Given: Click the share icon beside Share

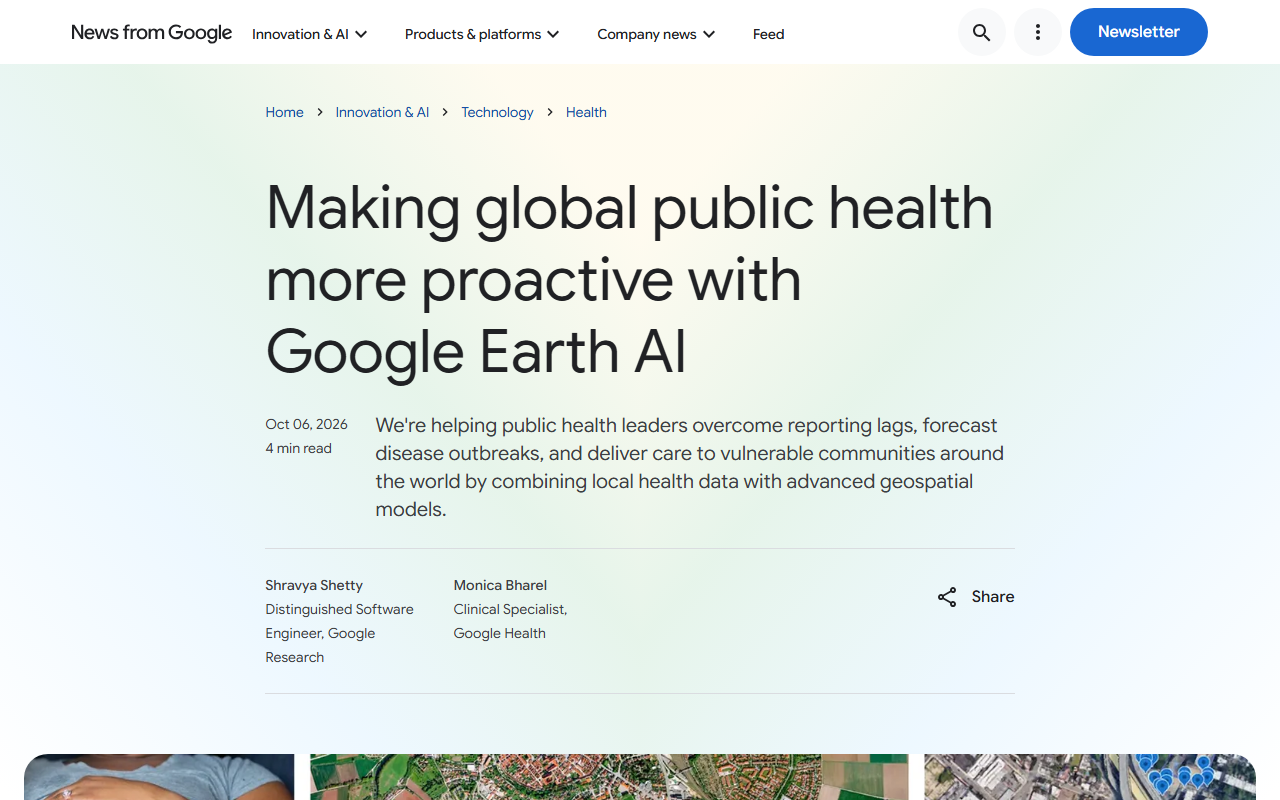Looking at the screenshot, I should coord(947,597).
